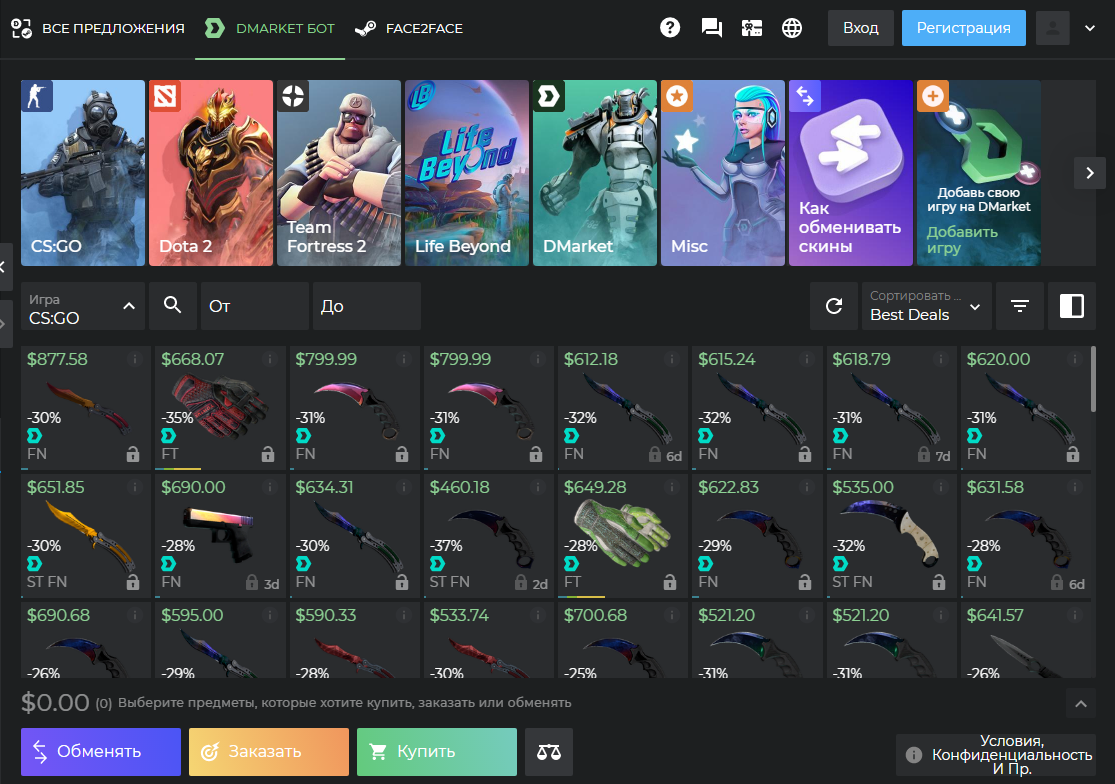Viewport: 1115px width, 784px height.
Task: Collapse the left side panel arrow
Action: [4, 267]
